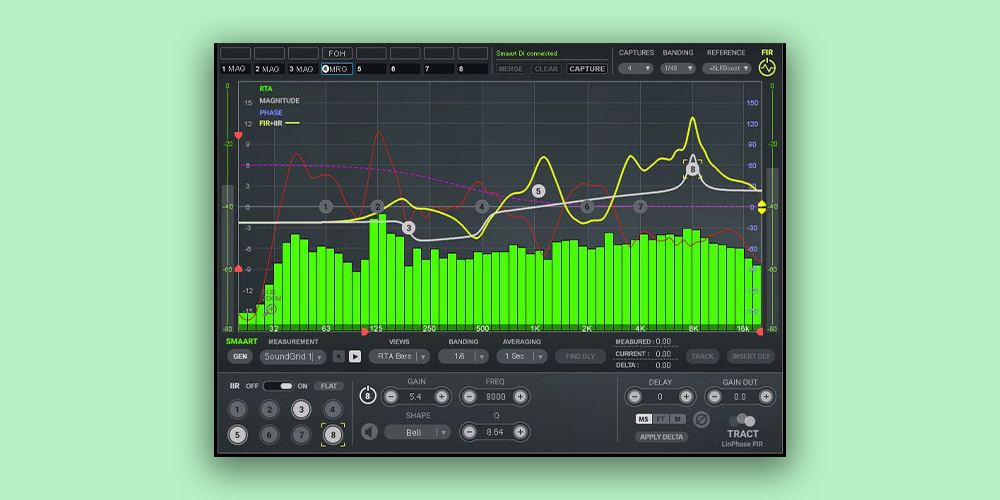
Task: Select snapshot slot 2 MAG
Action: (x=270, y=69)
